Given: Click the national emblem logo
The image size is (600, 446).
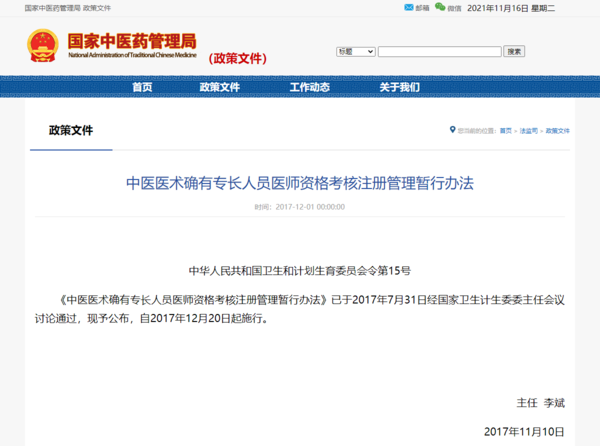Looking at the screenshot, I should [x=43, y=45].
